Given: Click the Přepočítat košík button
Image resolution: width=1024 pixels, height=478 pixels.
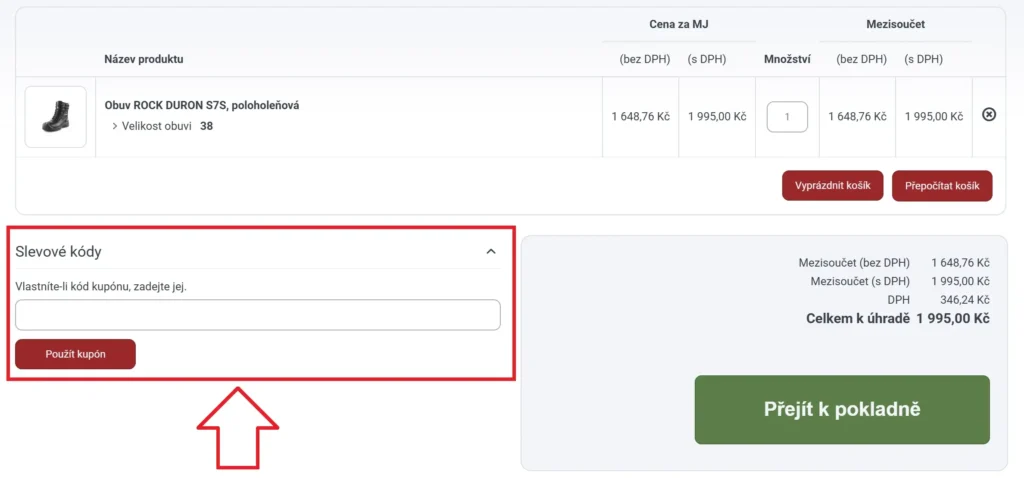Looking at the screenshot, I should click(942, 186).
